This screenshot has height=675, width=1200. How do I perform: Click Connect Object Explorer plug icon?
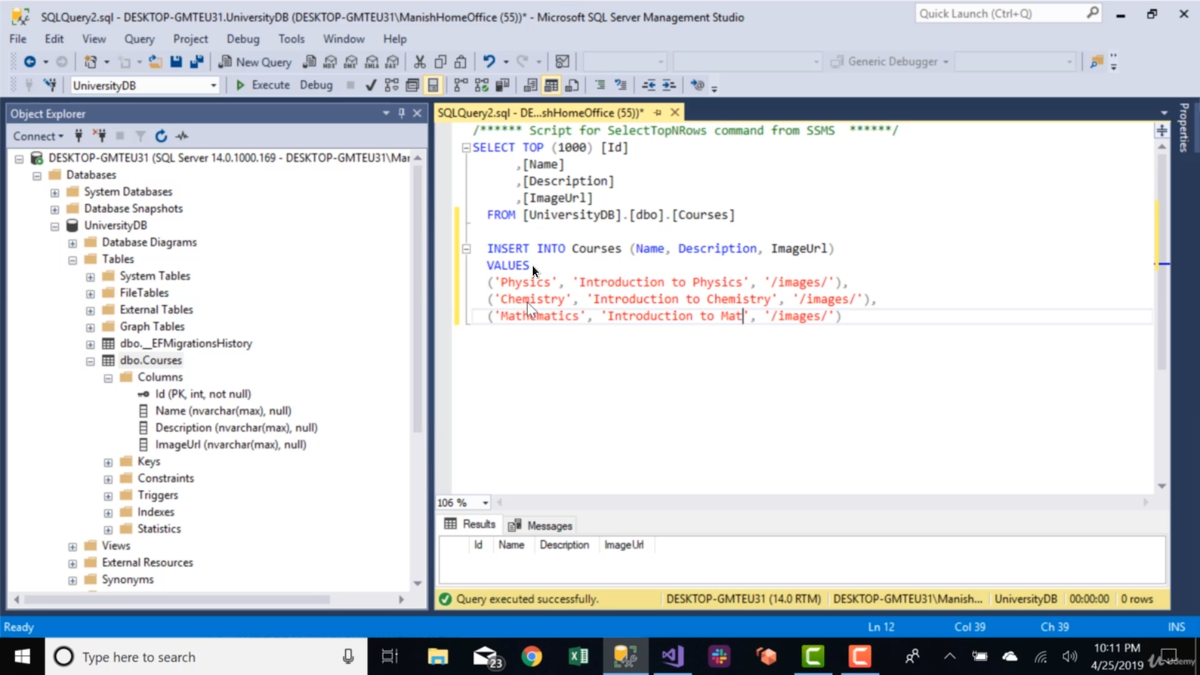click(79, 136)
